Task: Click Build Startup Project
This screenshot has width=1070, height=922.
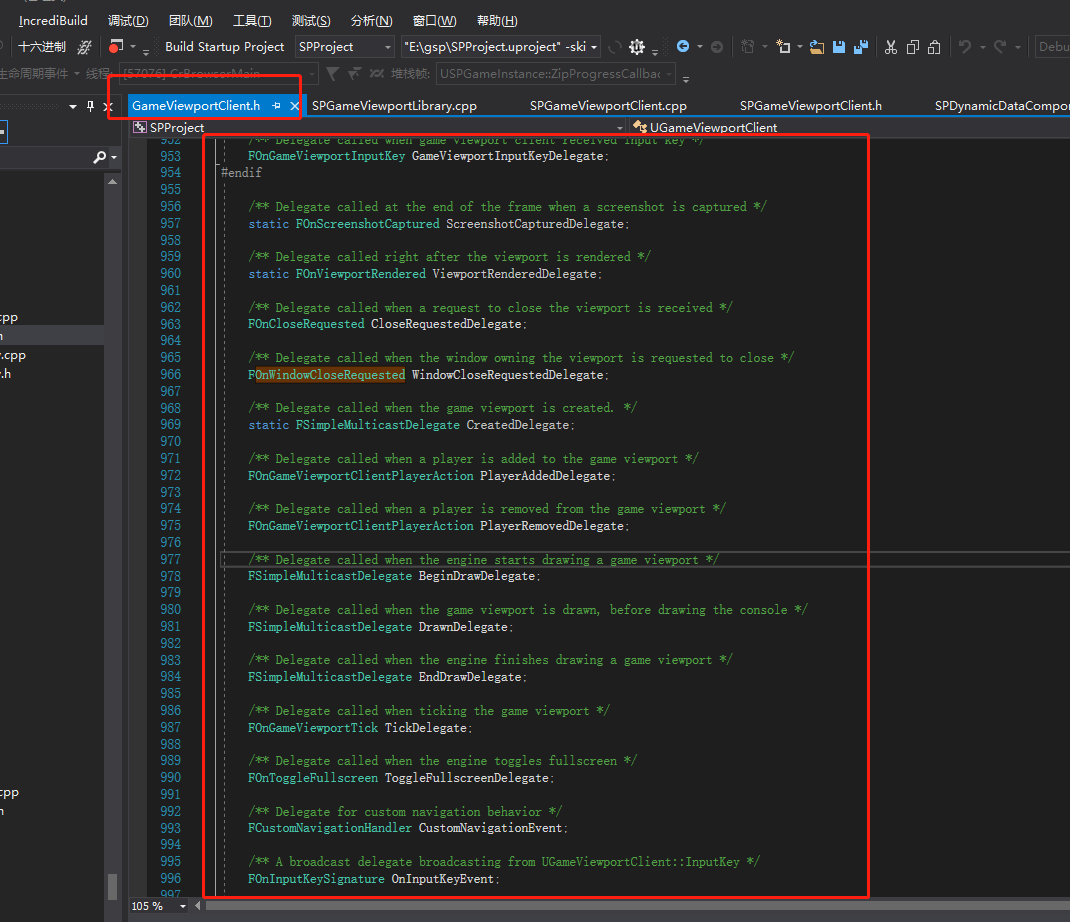Action: pyautogui.click(x=225, y=46)
